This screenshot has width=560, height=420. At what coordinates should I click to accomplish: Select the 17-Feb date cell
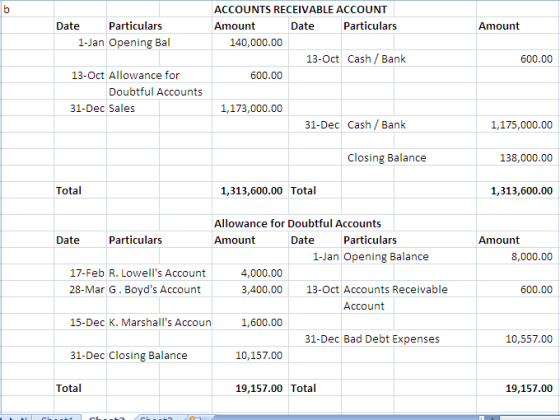click(87, 273)
